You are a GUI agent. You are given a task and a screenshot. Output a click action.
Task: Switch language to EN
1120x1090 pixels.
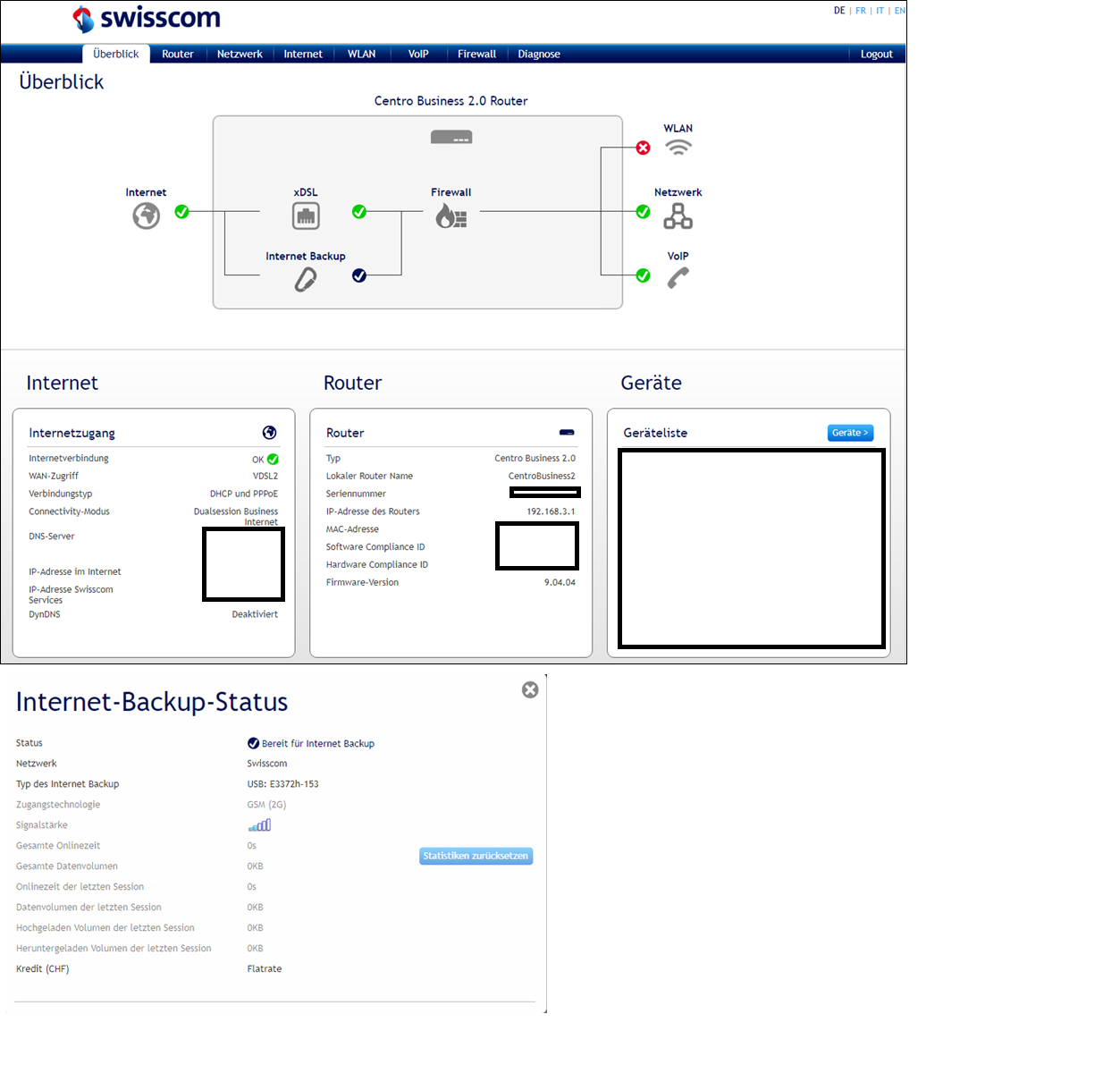tap(899, 11)
